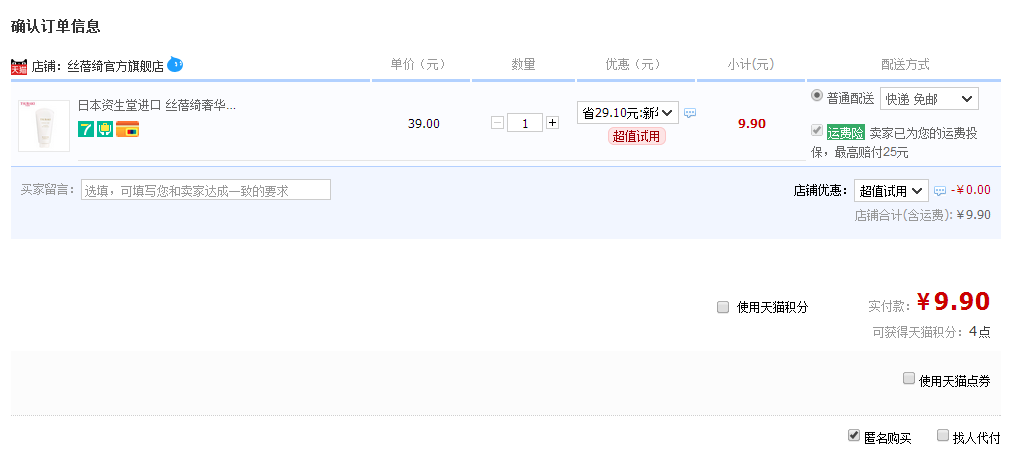
Task: Click the 确认订单信息 heading
Action: coord(56,27)
